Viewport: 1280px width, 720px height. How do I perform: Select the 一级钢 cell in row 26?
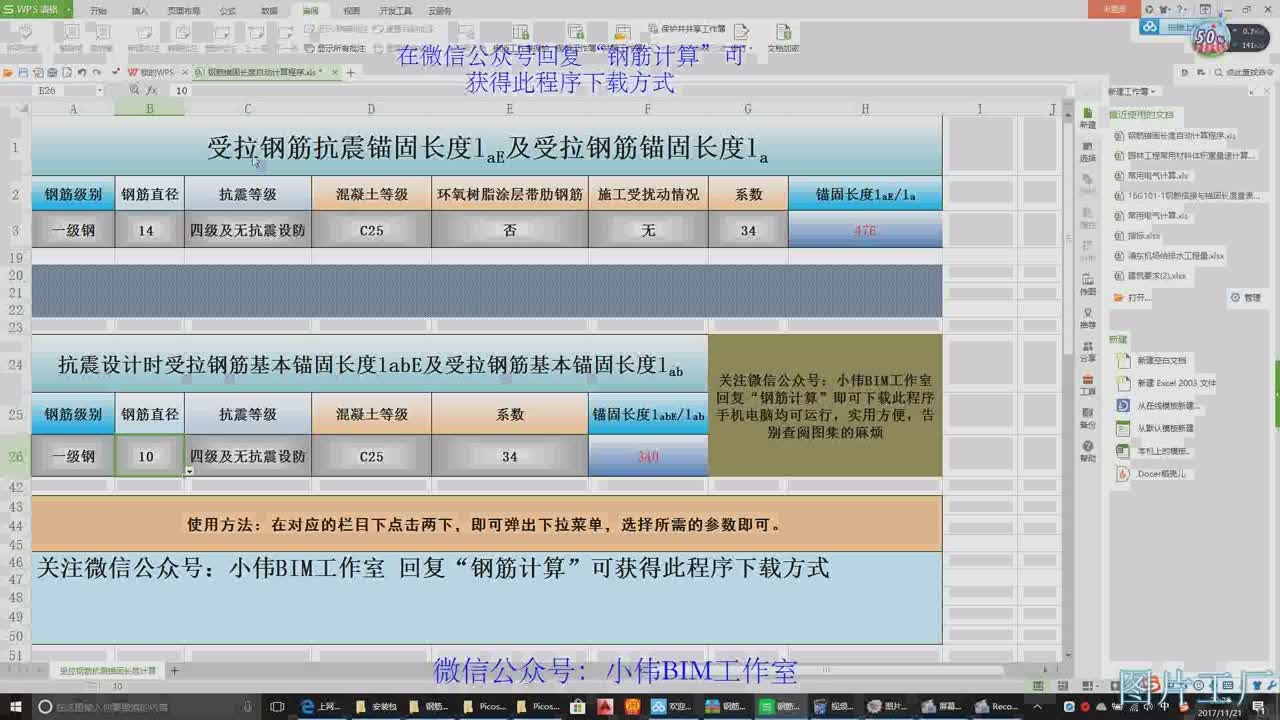click(x=73, y=456)
